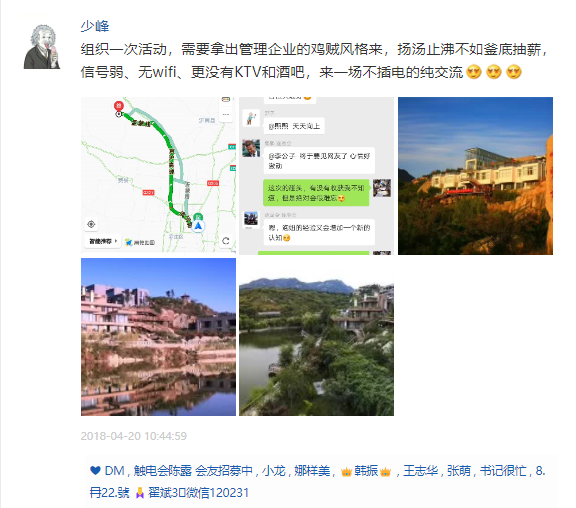
Task: Click the red destination pin on map
Action: click(118, 106)
